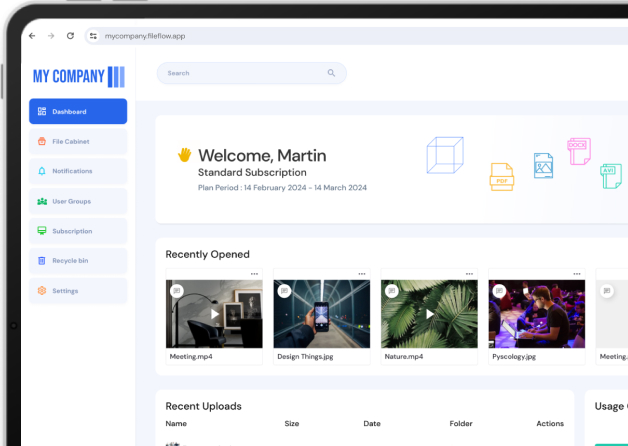Viewport: 628px width, 446px height.
Task: Open more options for Pyscology.jpg card
Action: [x=577, y=274]
